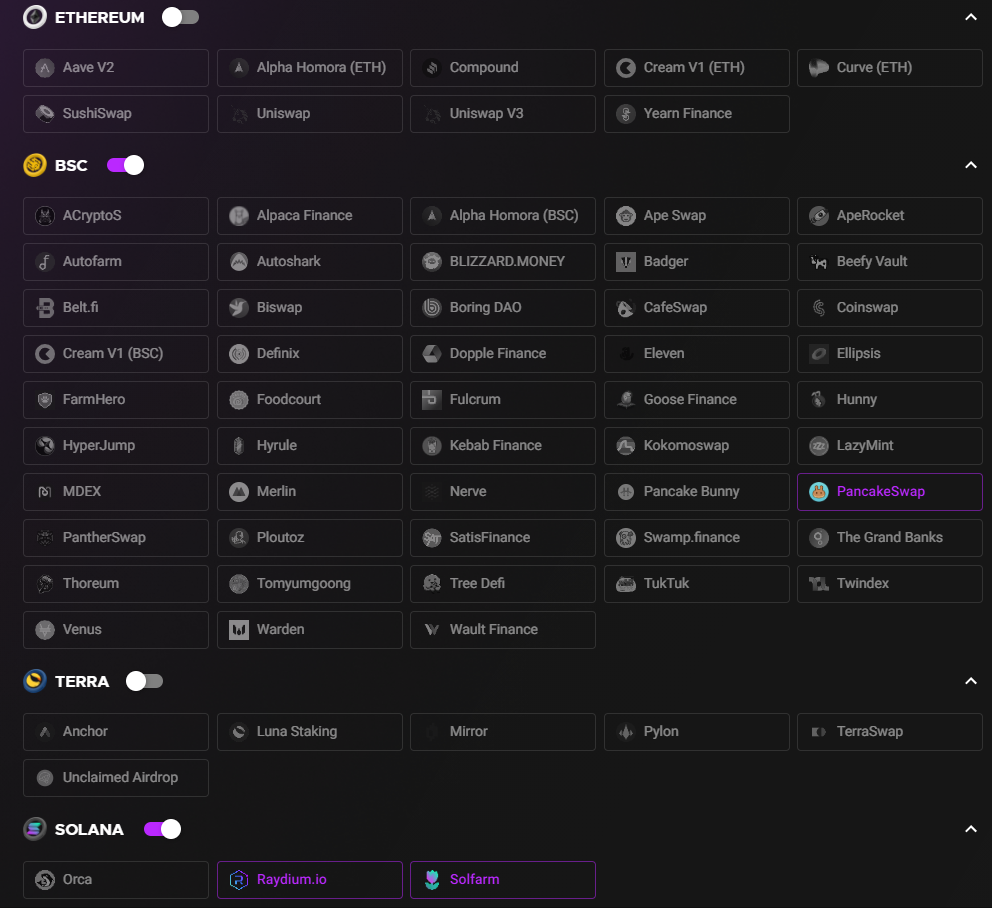Select the Kokomoswap protocol
992x908 pixels.
pos(697,445)
